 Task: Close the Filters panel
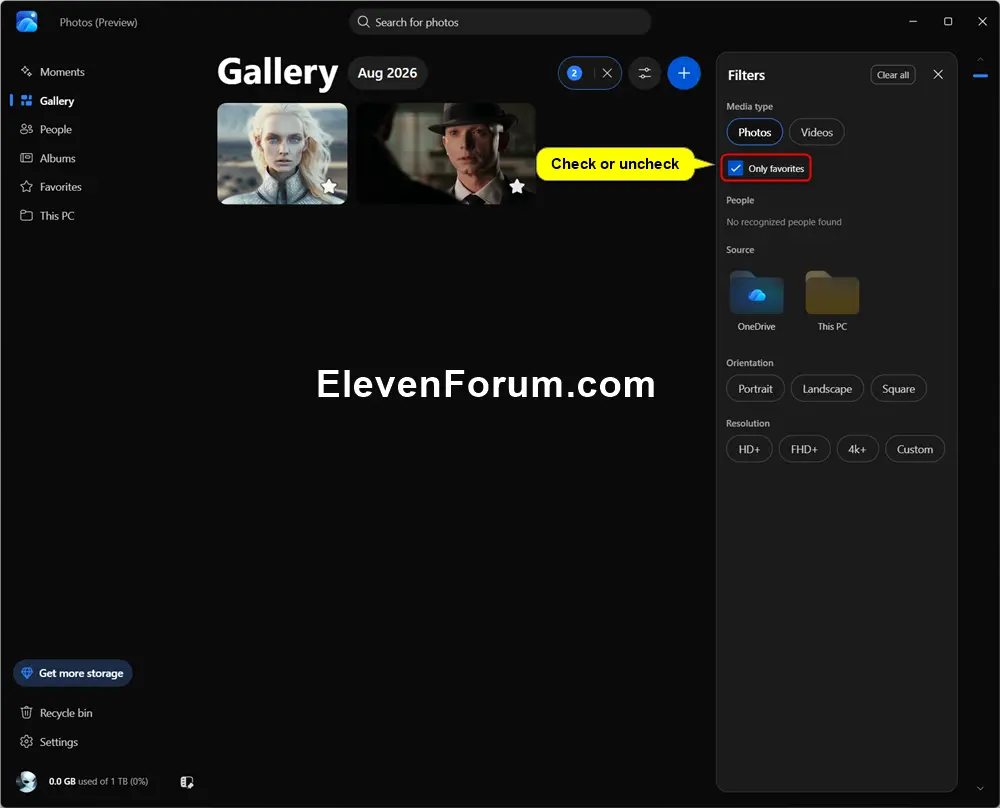938,75
